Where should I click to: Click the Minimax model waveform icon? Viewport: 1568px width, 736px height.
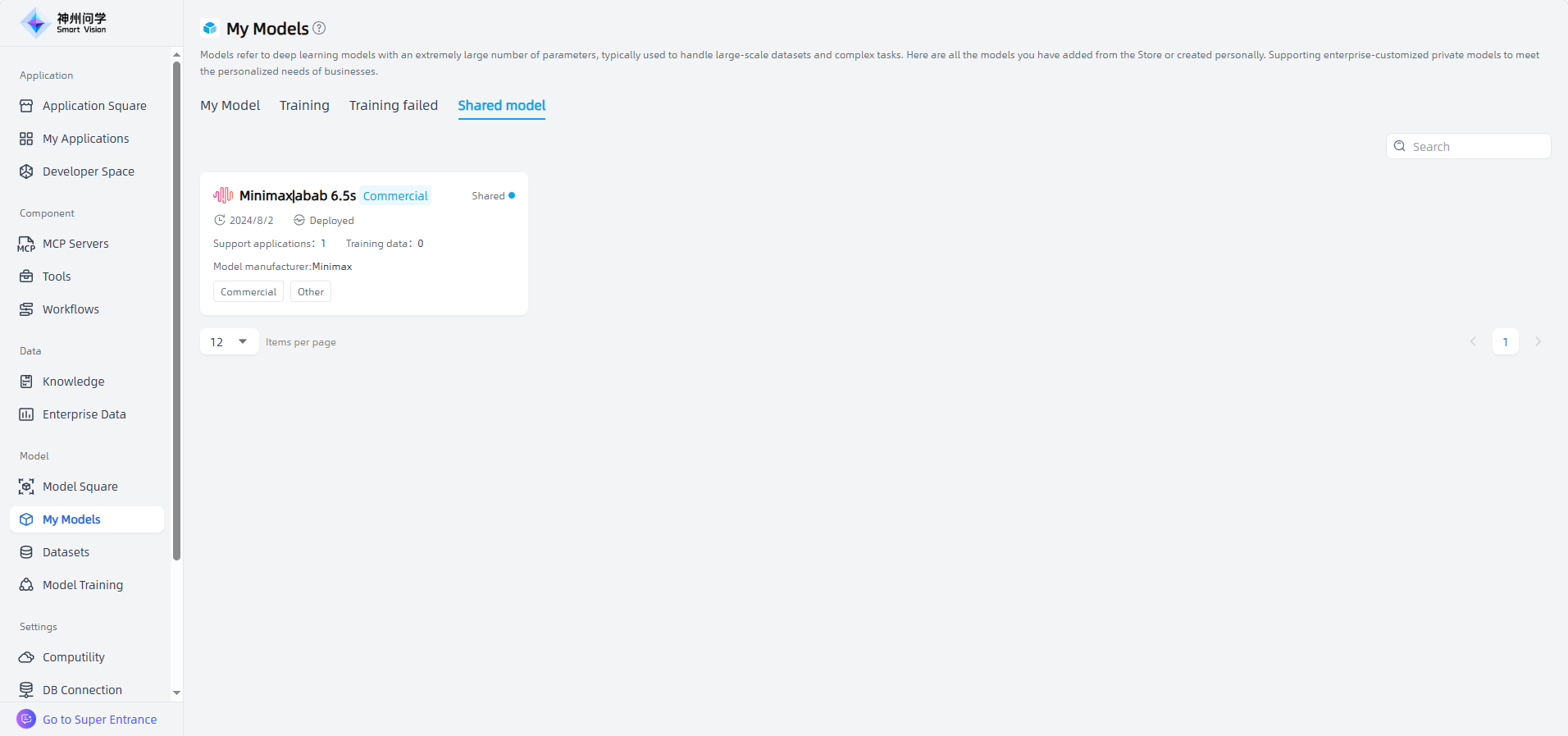(223, 195)
